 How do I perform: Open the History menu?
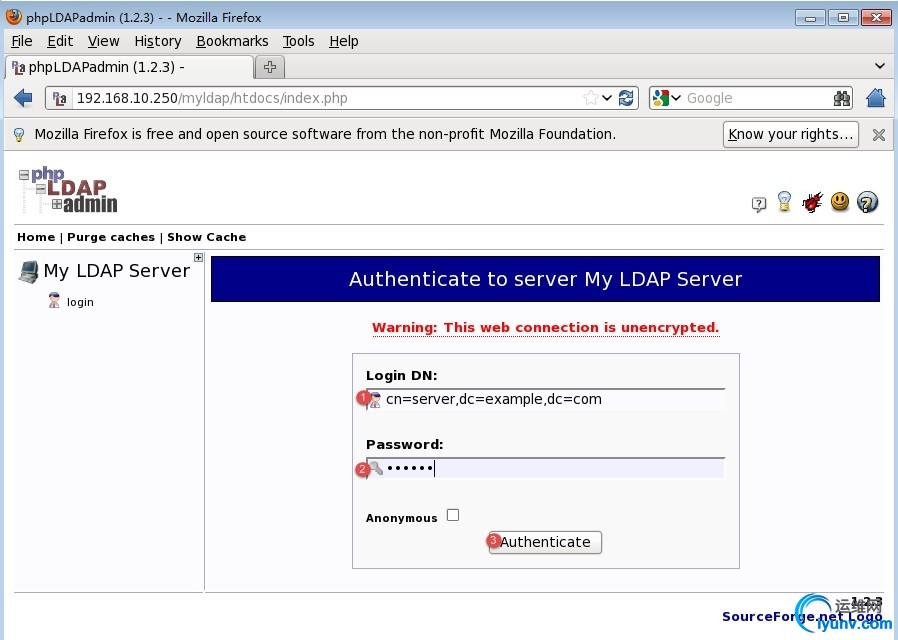158,41
